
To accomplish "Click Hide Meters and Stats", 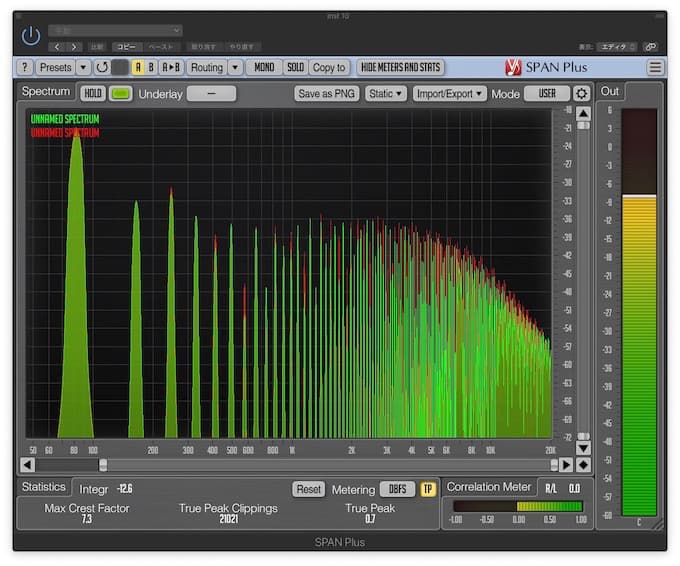I will tap(400, 67).
